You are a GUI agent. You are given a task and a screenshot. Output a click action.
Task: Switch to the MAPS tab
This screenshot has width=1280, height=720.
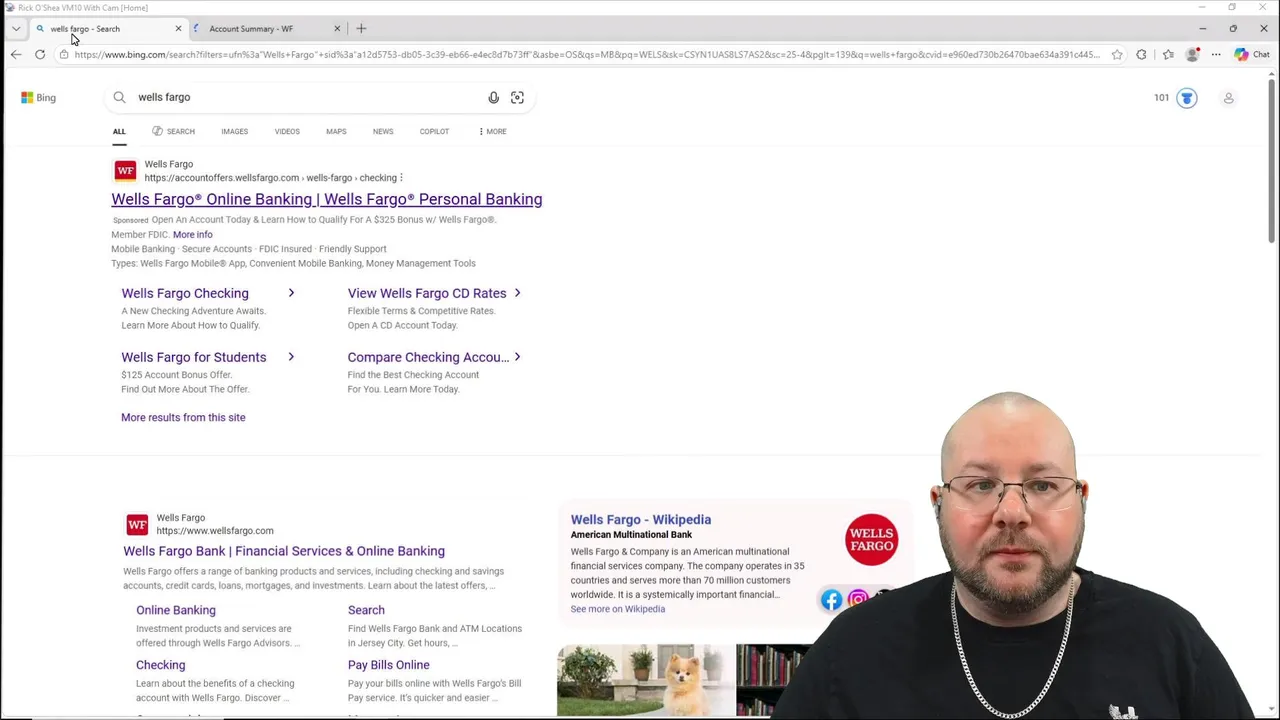pyautogui.click(x=336, y=131)
